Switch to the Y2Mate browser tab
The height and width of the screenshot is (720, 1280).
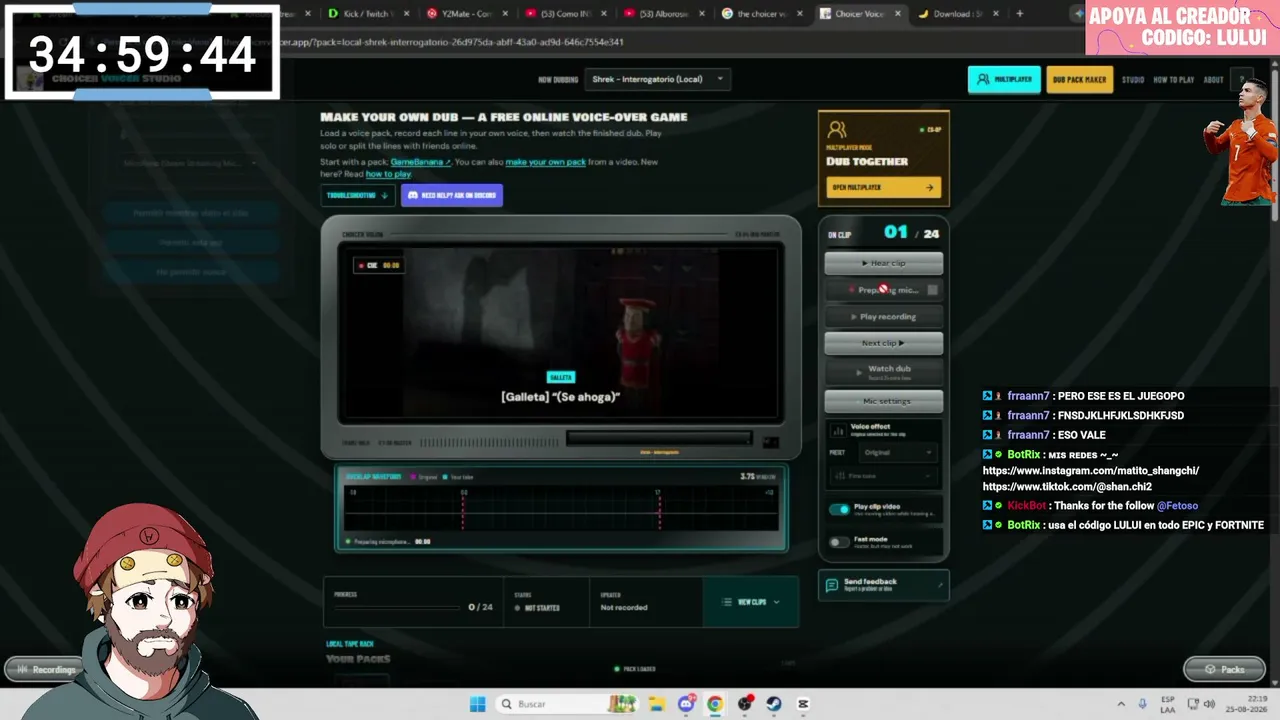pos(464,14)
